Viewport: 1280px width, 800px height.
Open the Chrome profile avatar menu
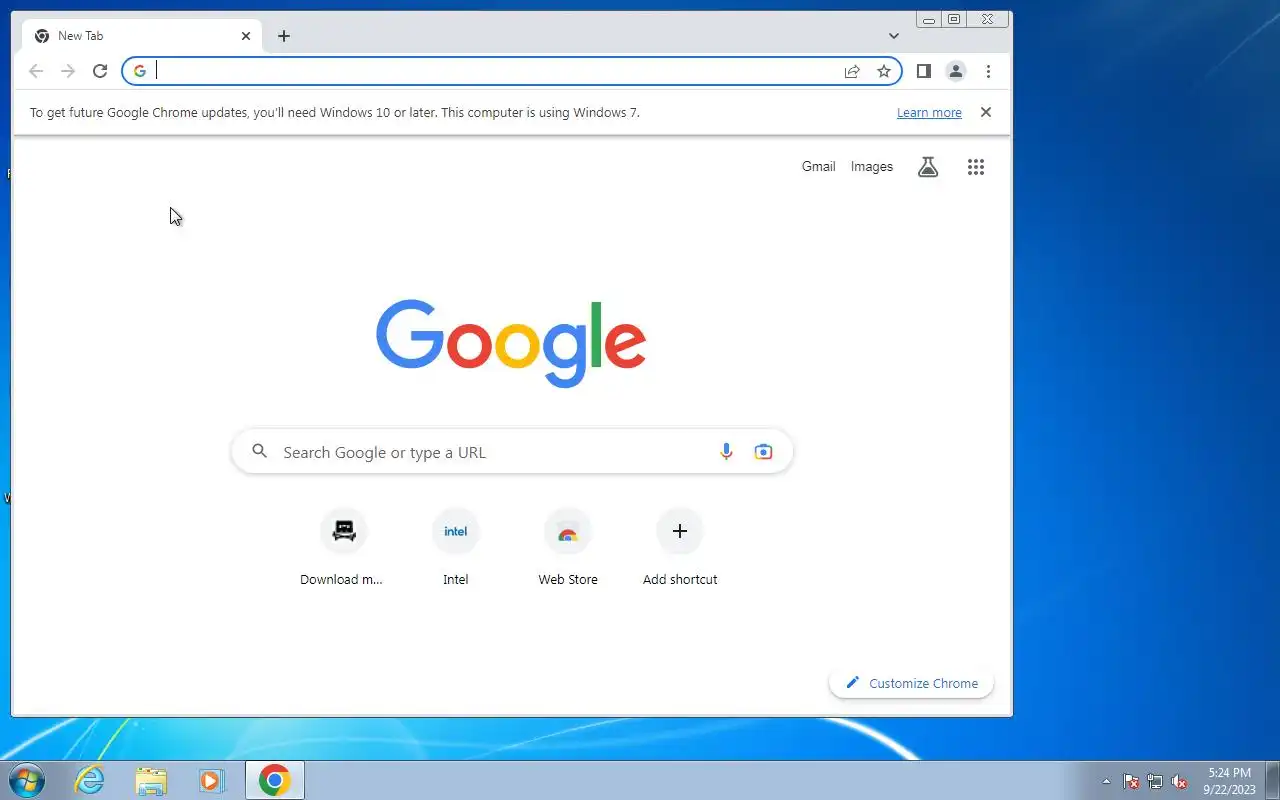[956, 71]
